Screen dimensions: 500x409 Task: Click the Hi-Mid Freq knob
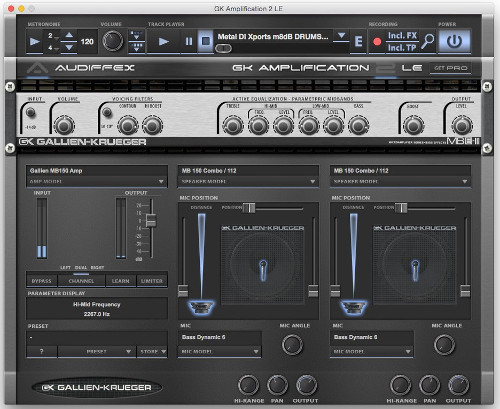coord(258,126)
